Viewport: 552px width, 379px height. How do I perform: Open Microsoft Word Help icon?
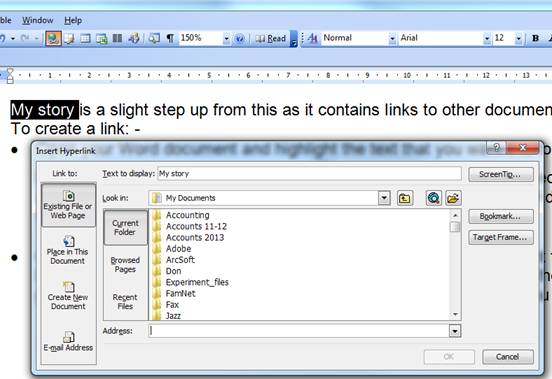pos(240,38)
